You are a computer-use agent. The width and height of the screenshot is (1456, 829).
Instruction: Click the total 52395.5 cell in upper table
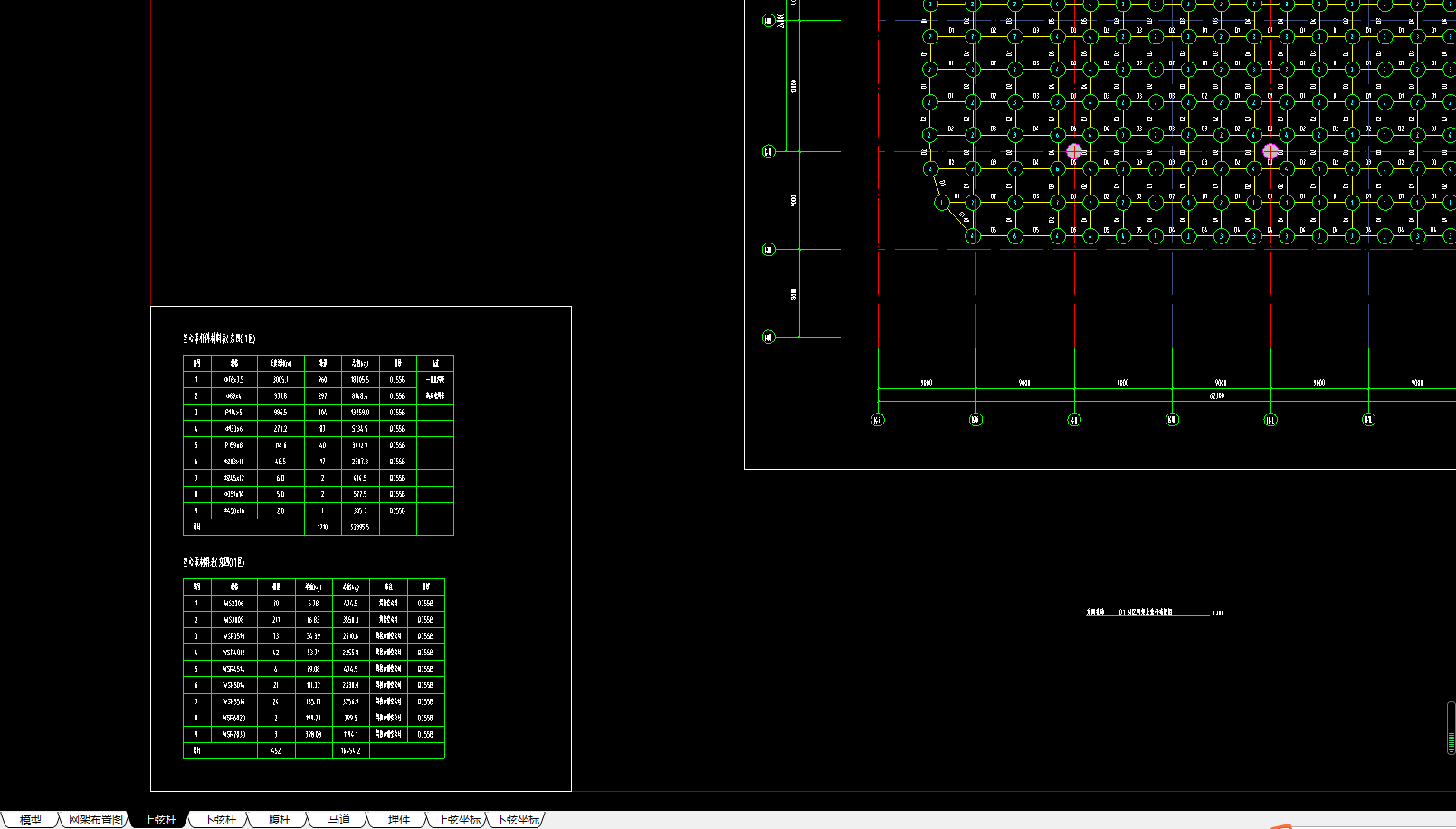coord(360,527)
